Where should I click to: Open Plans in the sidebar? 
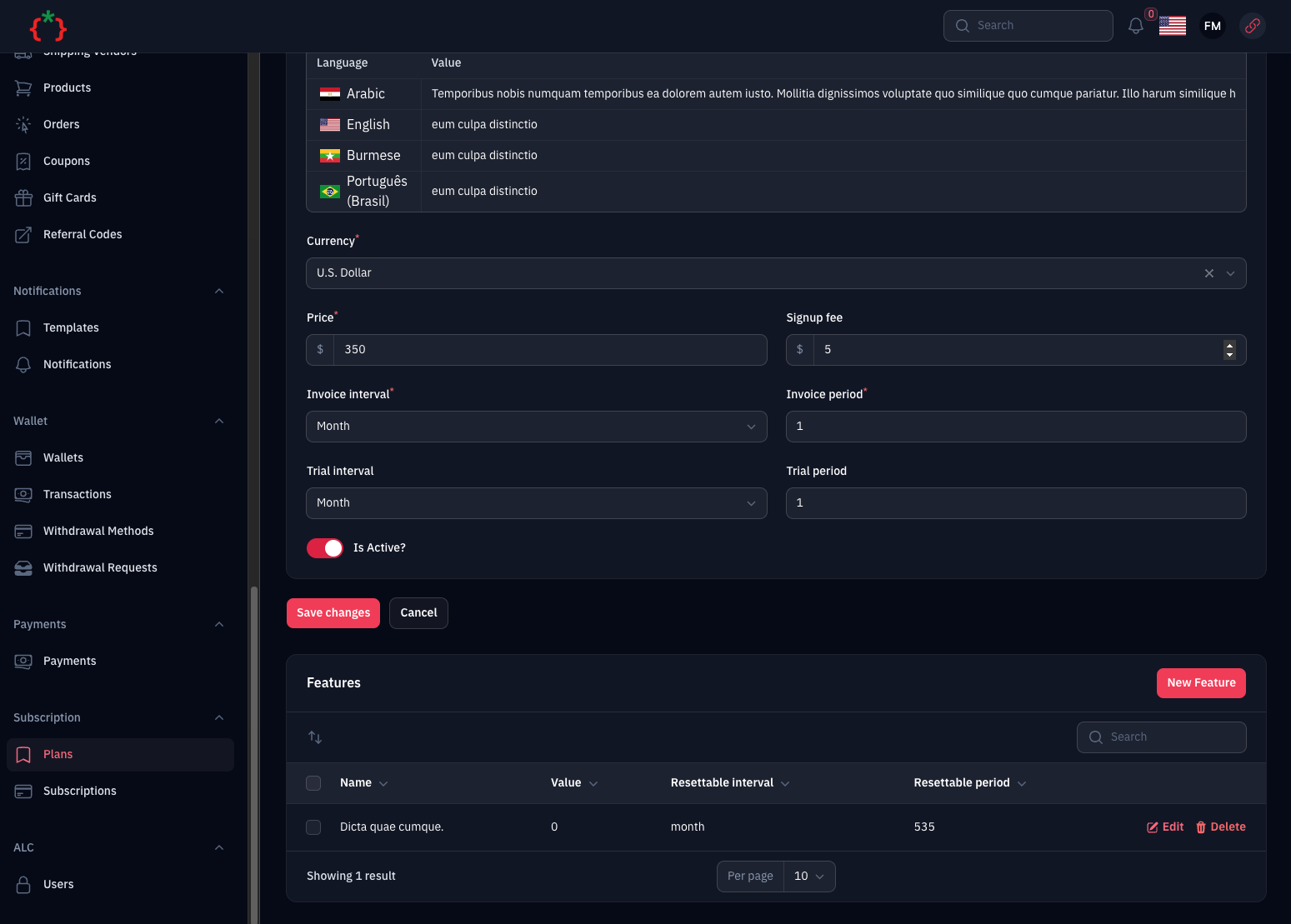[x=120, y=755]
